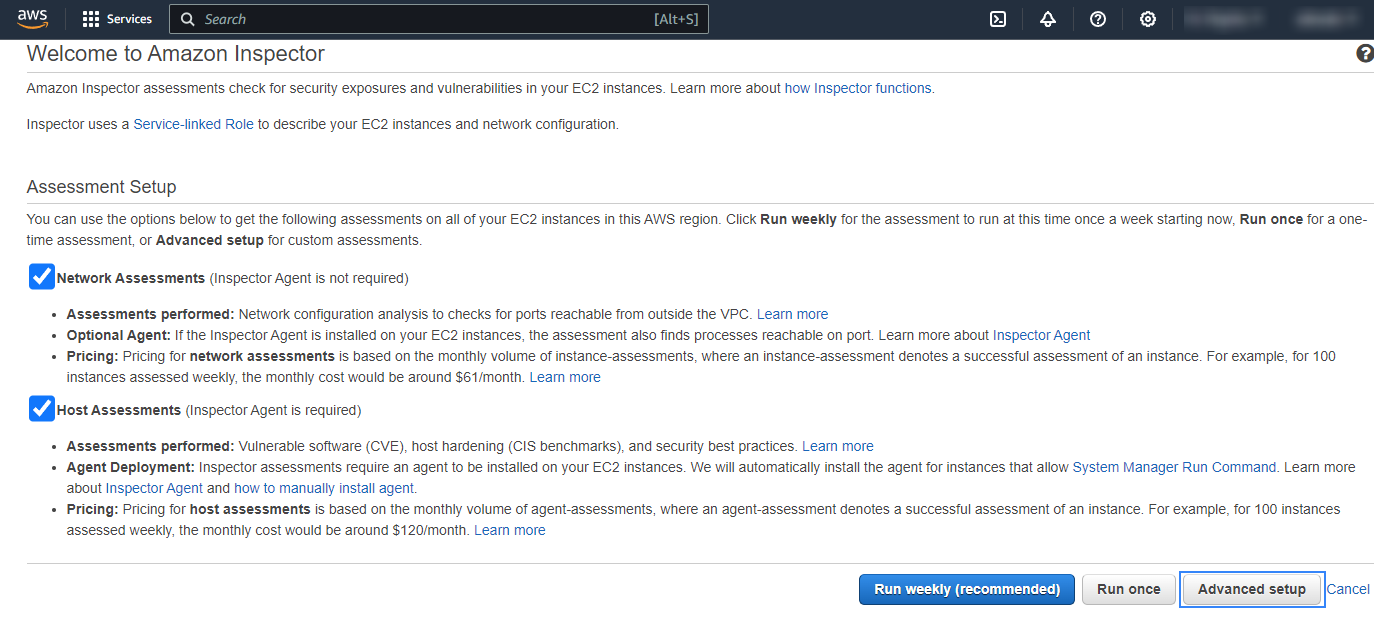Open Advanced setup

click(1251, 589)
